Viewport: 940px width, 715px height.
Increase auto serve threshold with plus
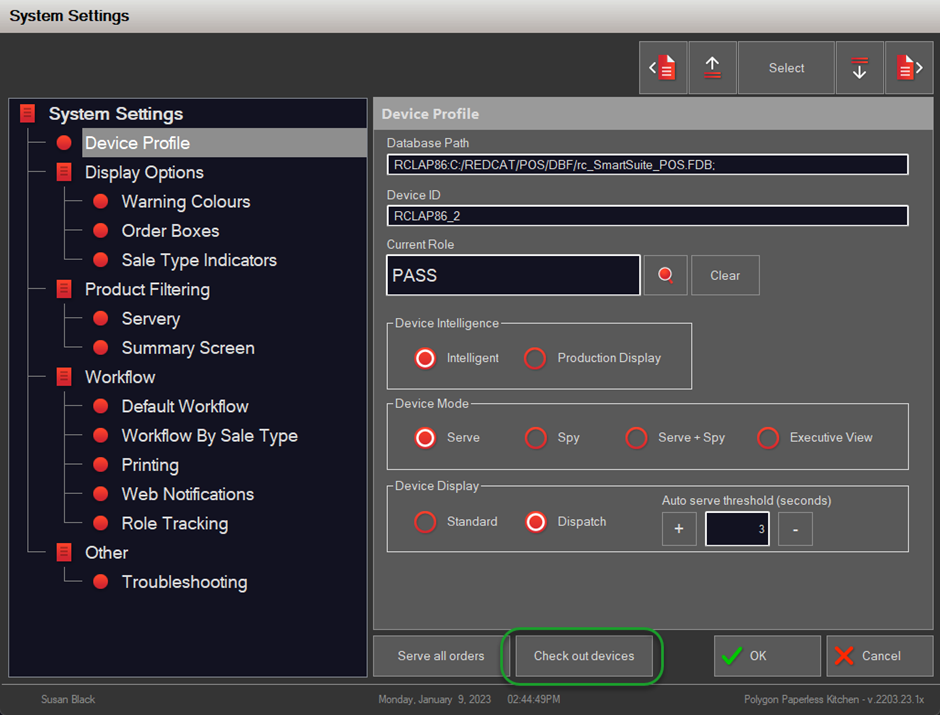click(679, 529)
